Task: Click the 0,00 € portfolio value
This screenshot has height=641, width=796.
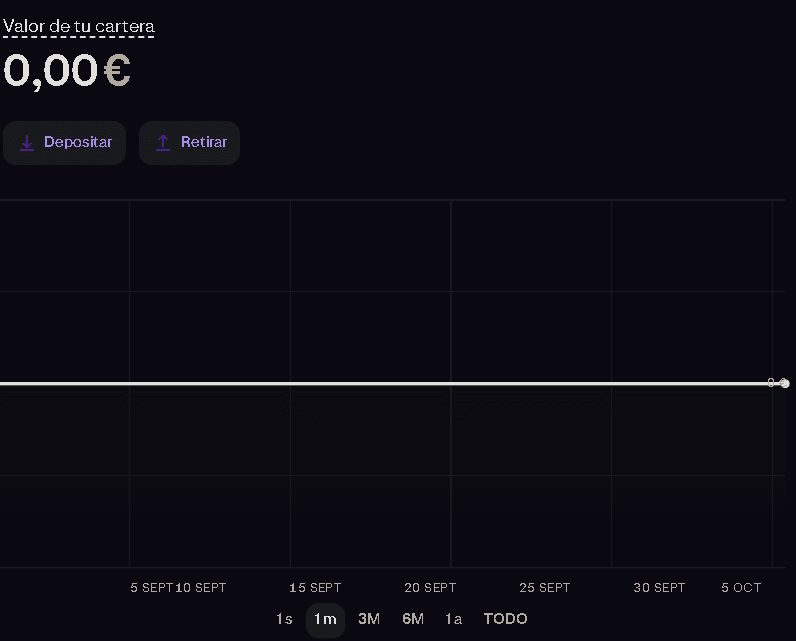Action: coord(67,71)
